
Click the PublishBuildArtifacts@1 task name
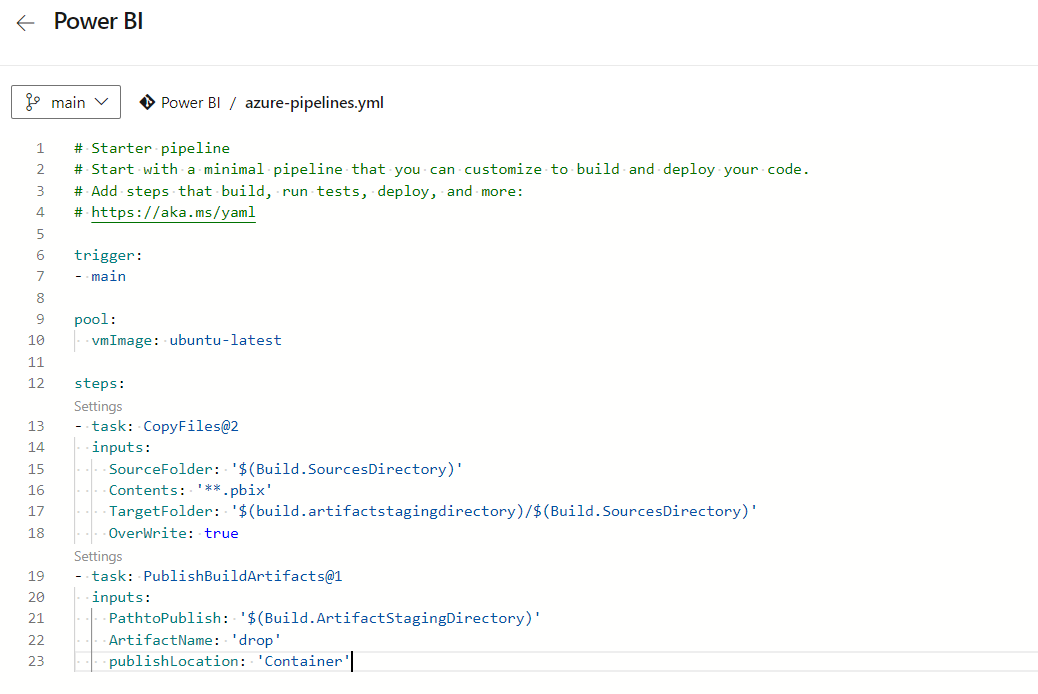click(x=240, y=575)
